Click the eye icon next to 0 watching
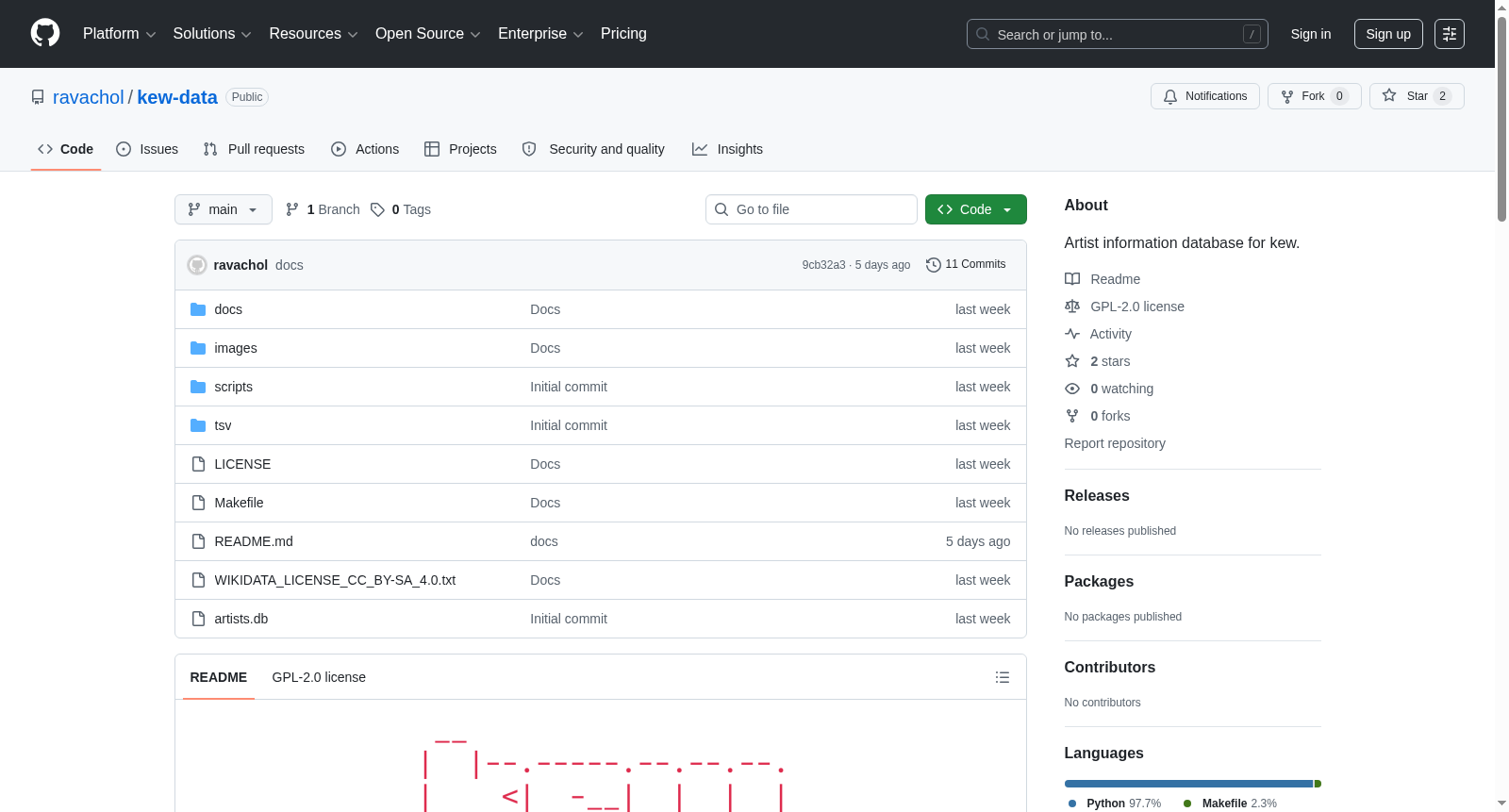This screenshot has width=1509, height=812. click(x=1072, y=389)
